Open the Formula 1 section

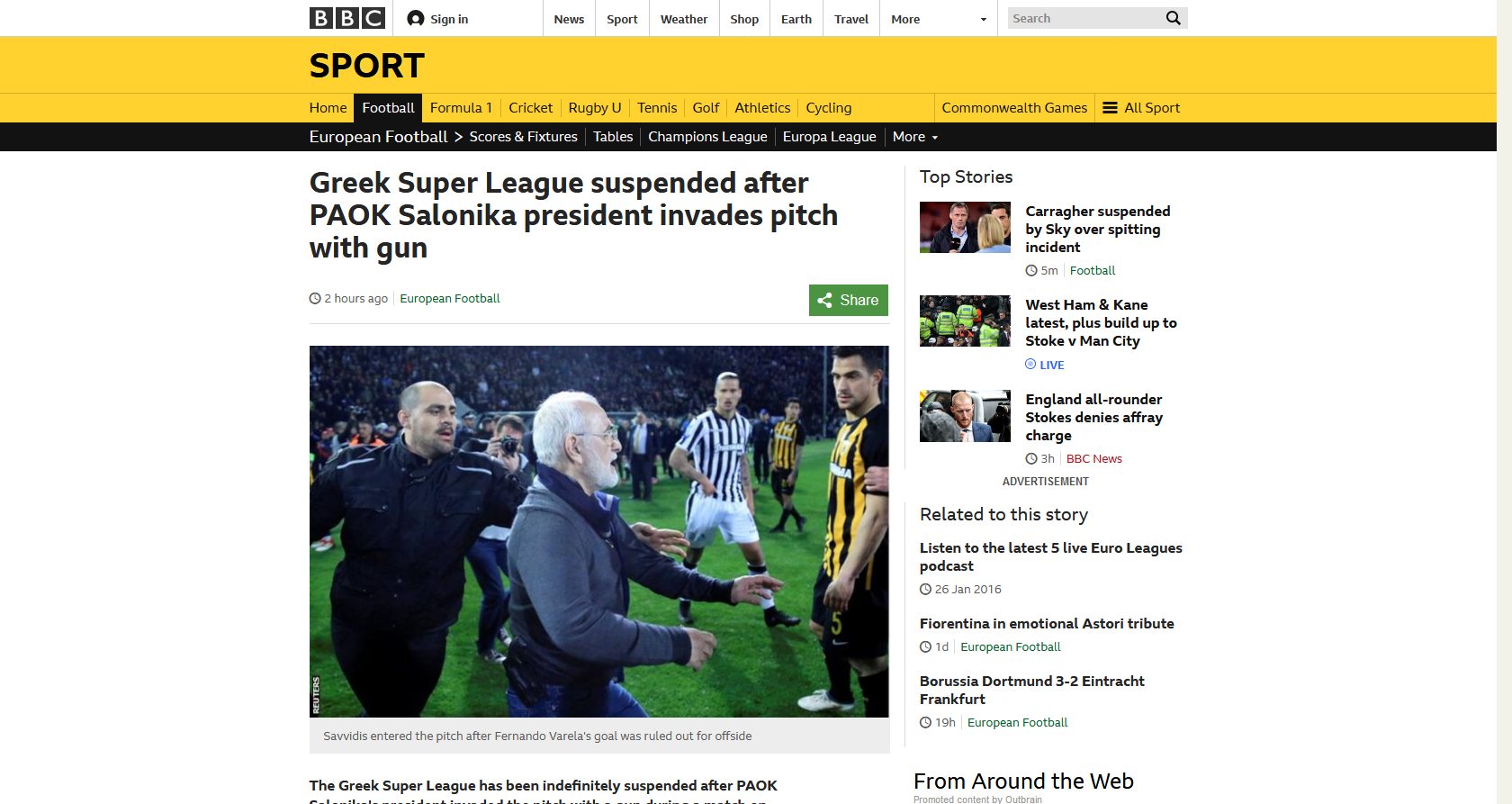pos(461,108)
